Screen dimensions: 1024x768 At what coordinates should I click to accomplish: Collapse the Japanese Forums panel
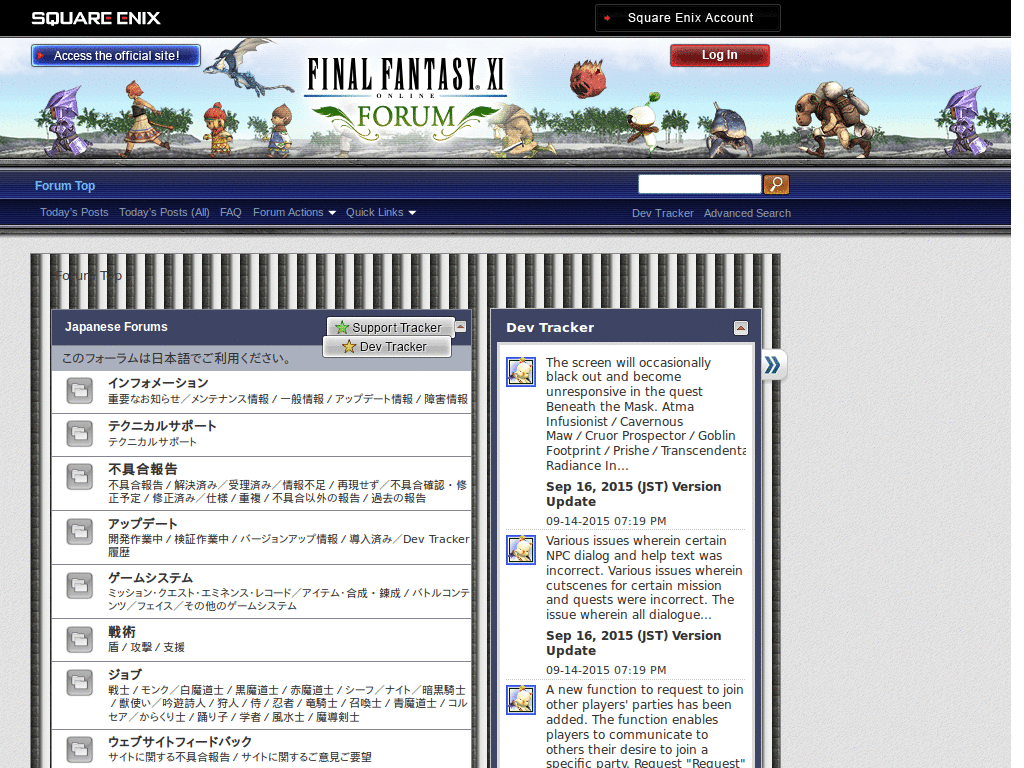tap(460, 326)
